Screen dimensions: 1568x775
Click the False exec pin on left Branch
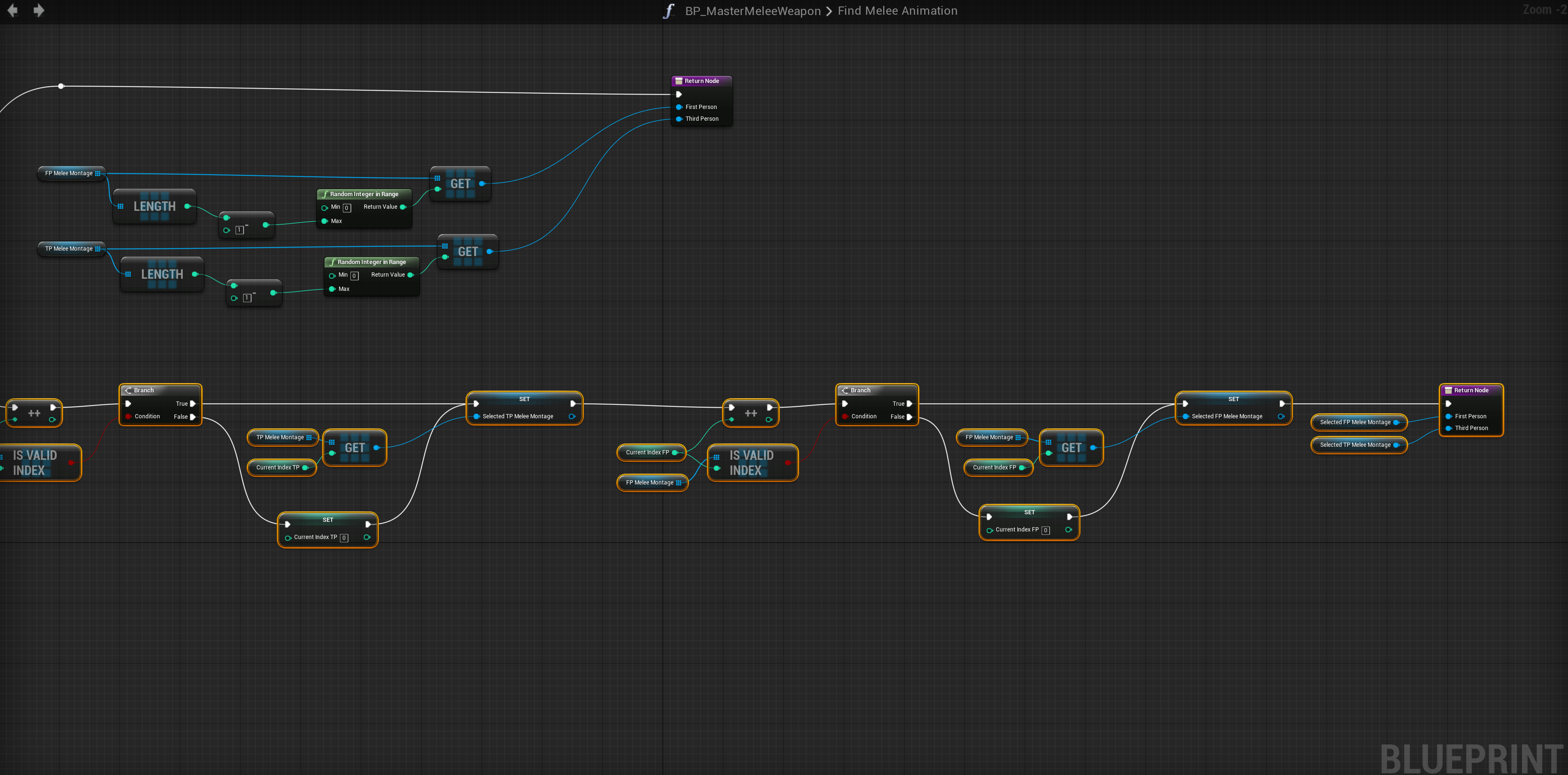(x=193, y=417)
